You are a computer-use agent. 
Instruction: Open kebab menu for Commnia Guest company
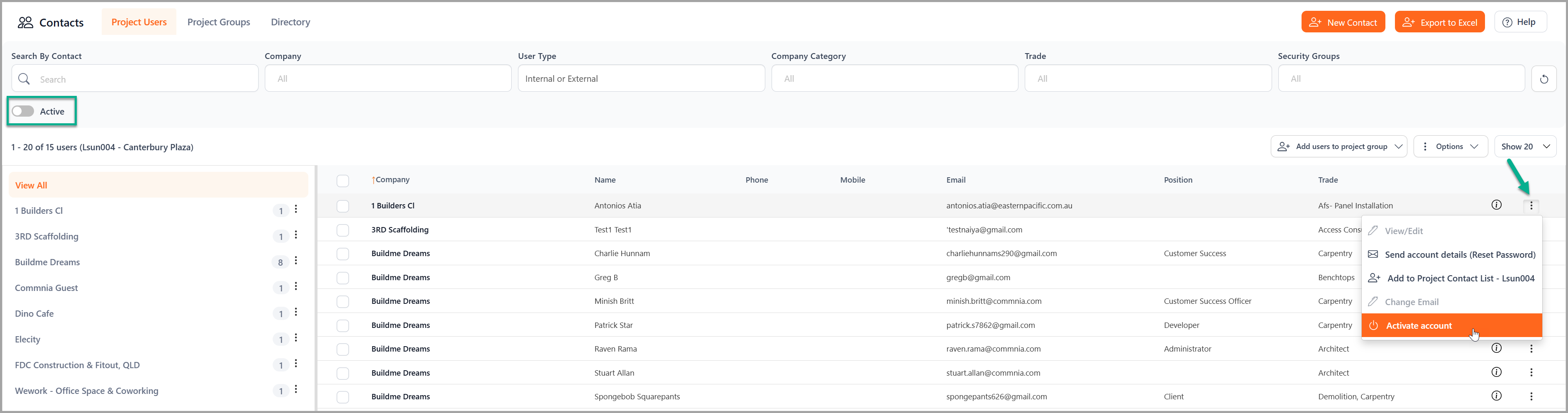point(296,286)
